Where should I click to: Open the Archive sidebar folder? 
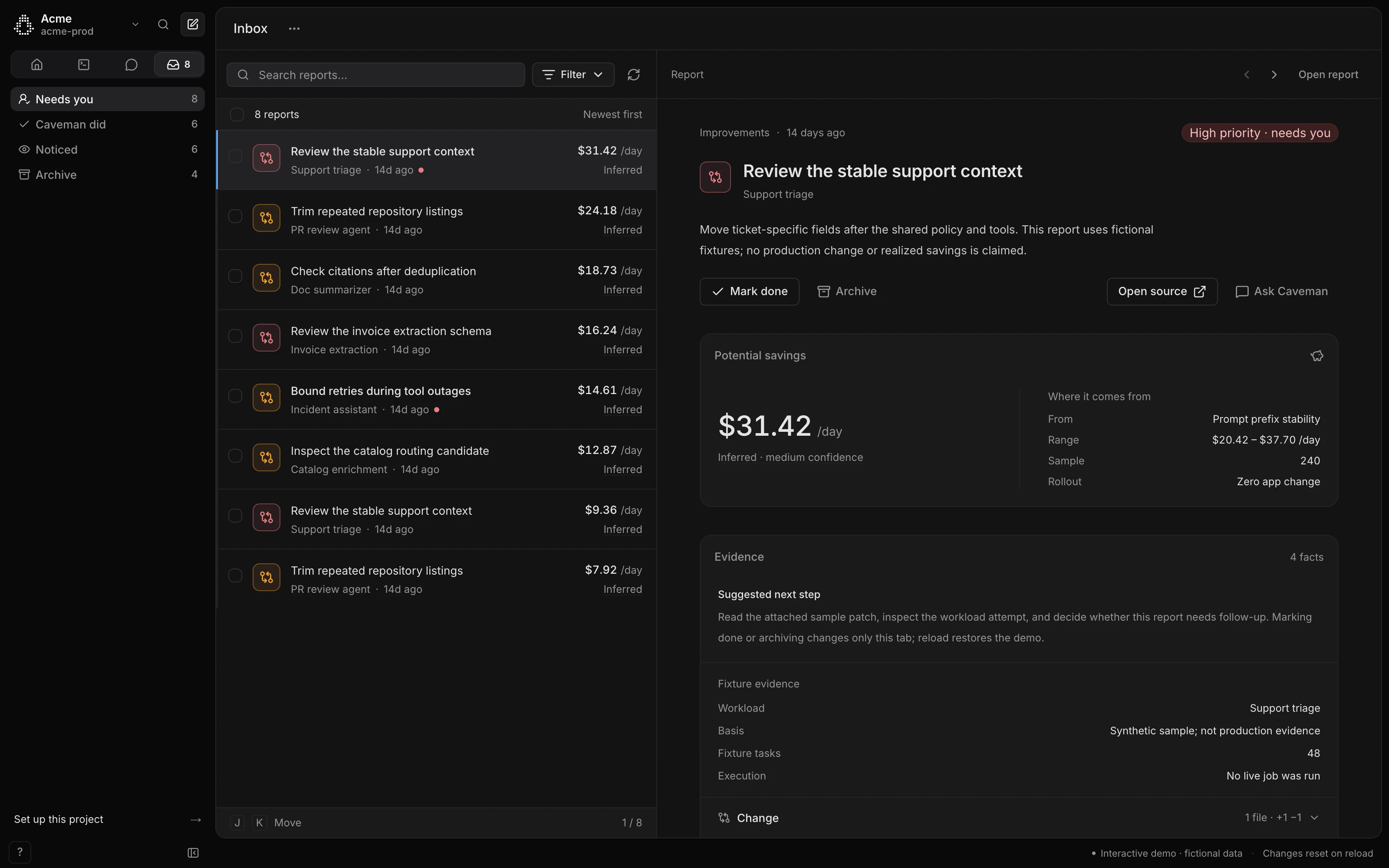pyautogui.click(x=107, y=174)
